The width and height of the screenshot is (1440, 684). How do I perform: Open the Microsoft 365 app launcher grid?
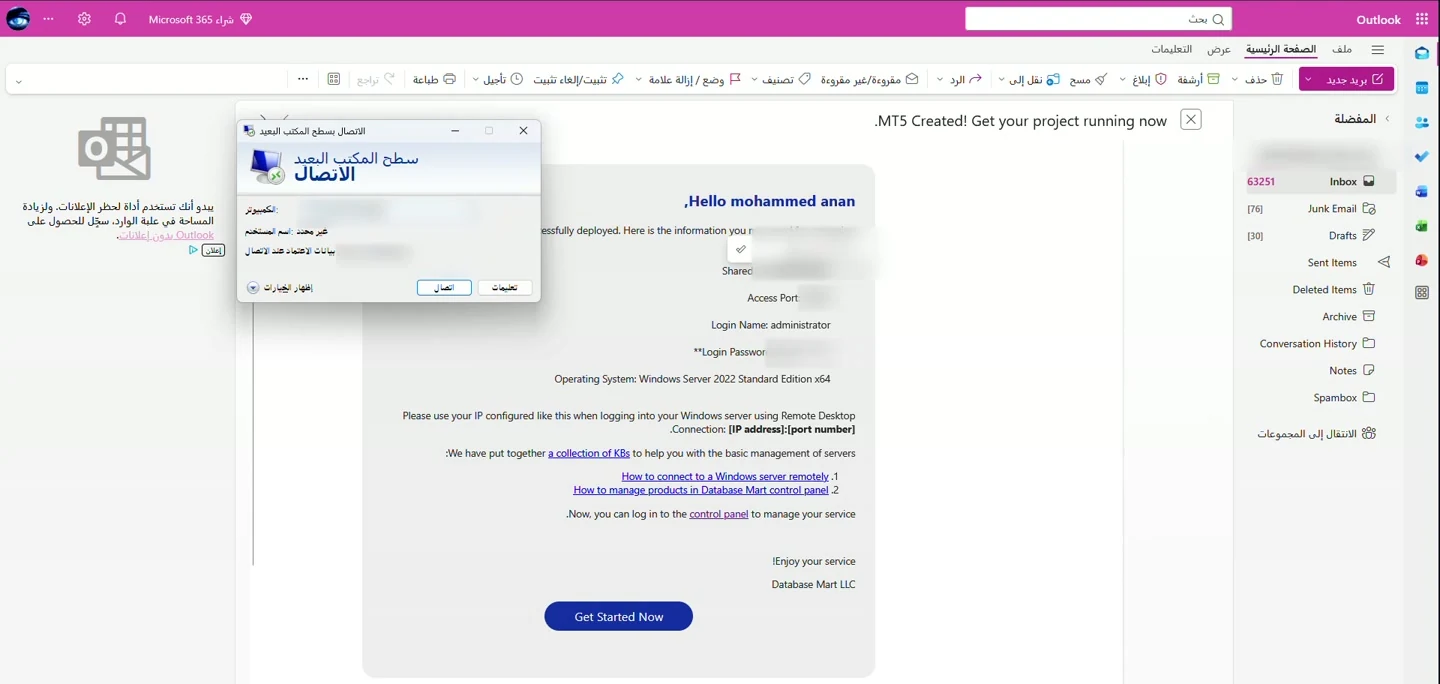[1422, 19]
